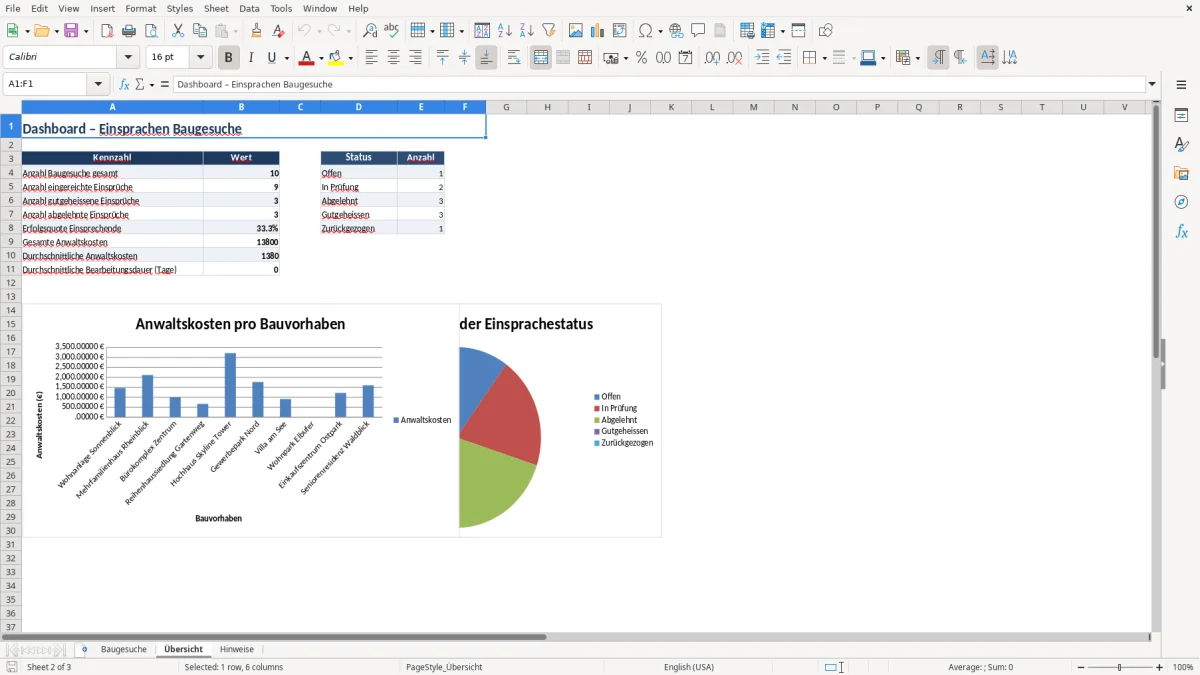Switch to the Hinweise sheet tab
This screenshot has width=1200, height=675.
click(237, 650)
